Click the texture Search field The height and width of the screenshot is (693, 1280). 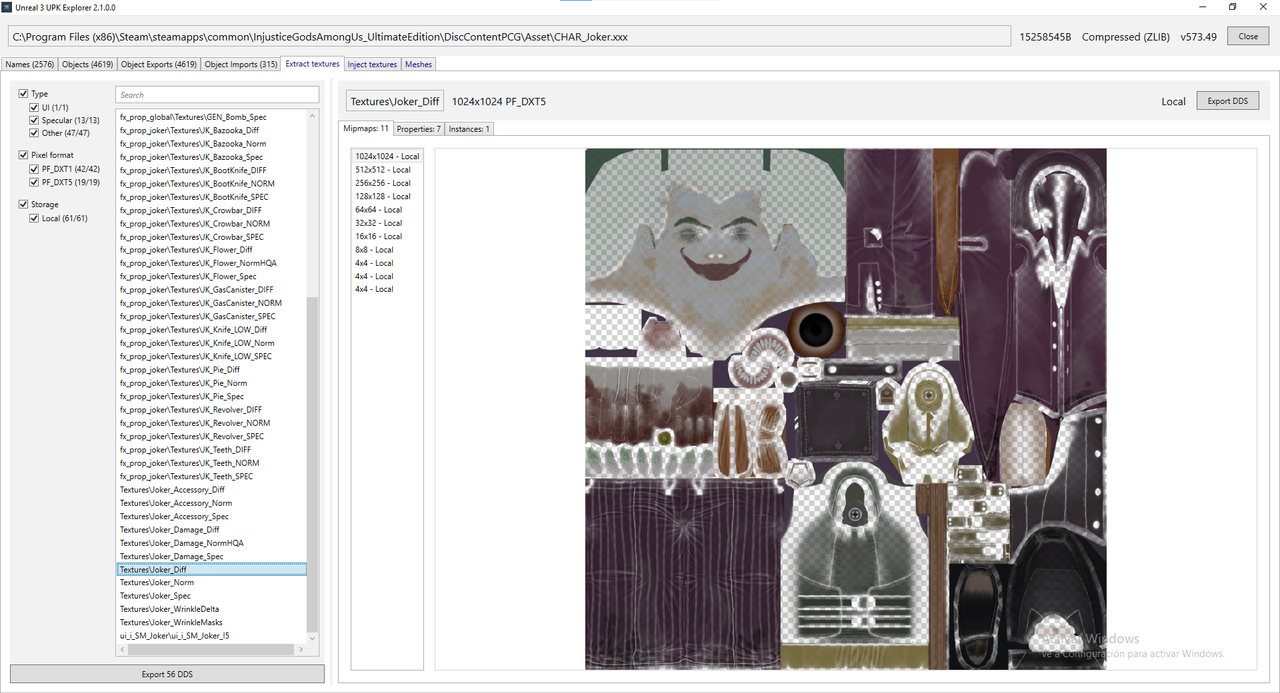coord(217,95)
